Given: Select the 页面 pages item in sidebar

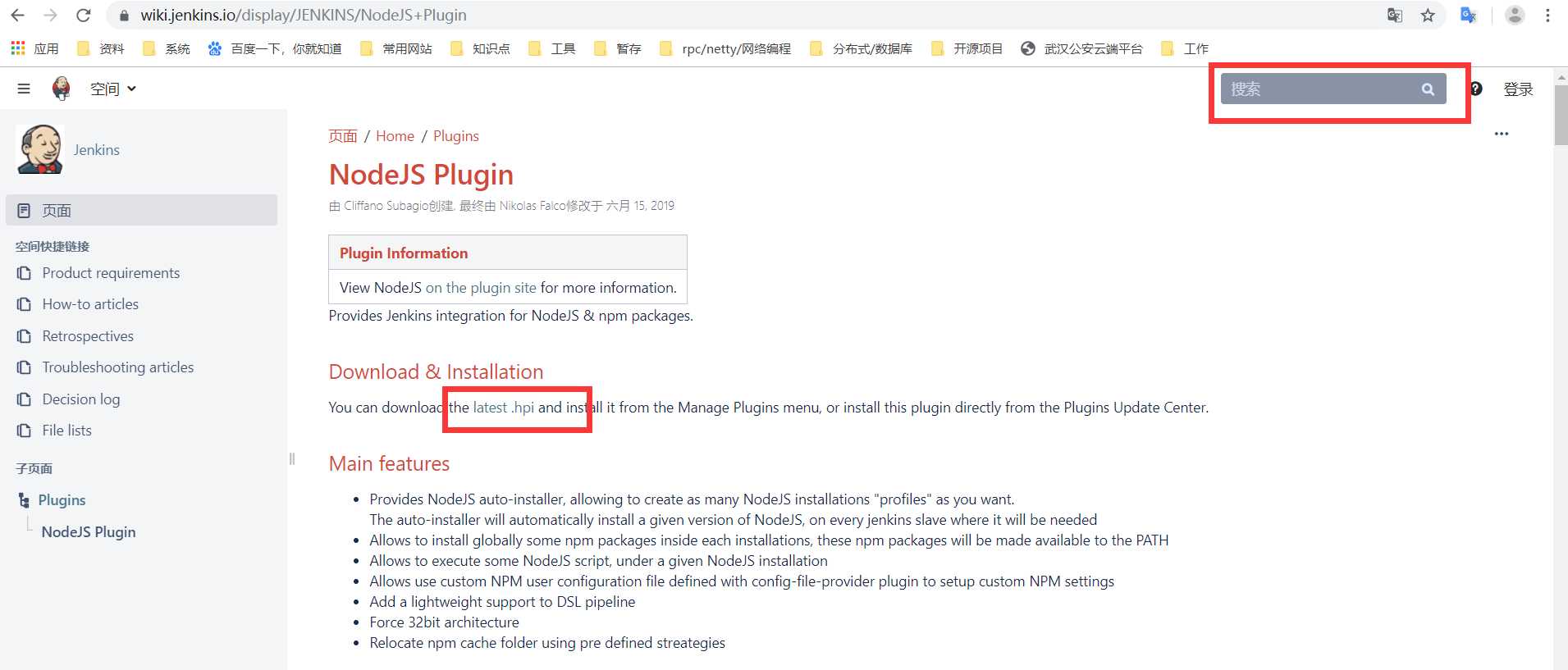Looking at the screenshot, I should point(142,210).
